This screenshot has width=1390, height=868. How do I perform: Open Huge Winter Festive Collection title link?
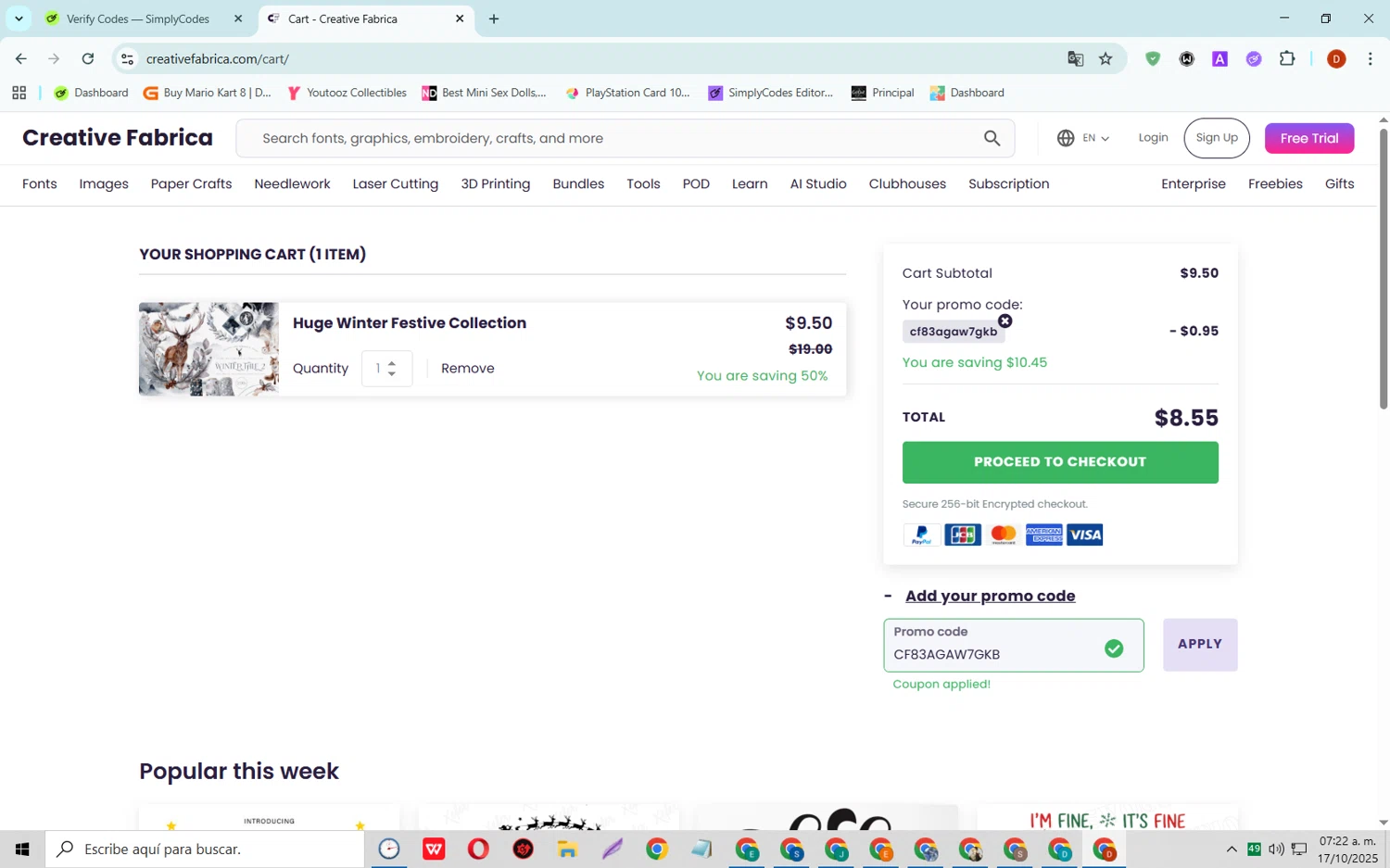coord(410,323)
